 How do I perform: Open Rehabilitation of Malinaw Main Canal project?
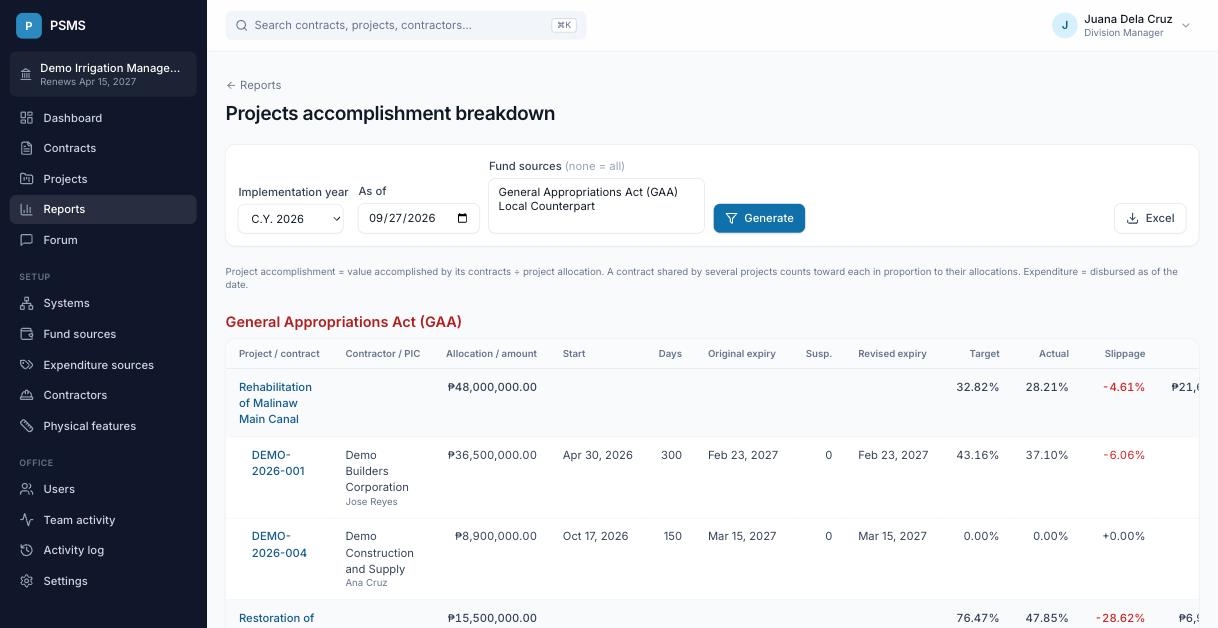pos(275,403)
